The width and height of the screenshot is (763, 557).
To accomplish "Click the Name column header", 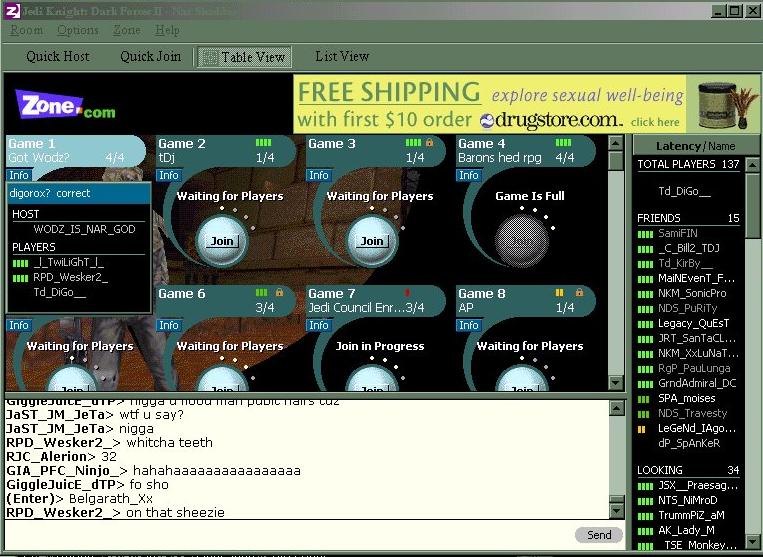I will pos(722,146).
